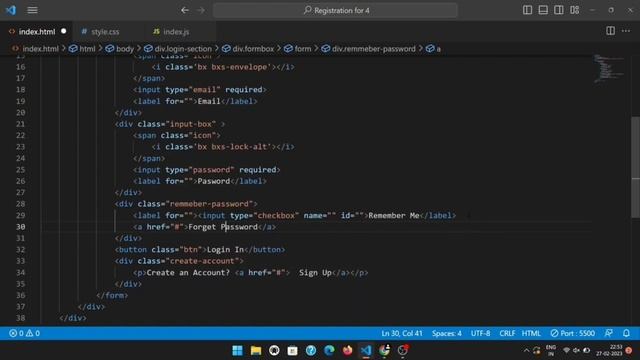Click line number 21 in the gutter
Image resolution: width=640 pixels, height=360 pixels.
click(20, 124)
